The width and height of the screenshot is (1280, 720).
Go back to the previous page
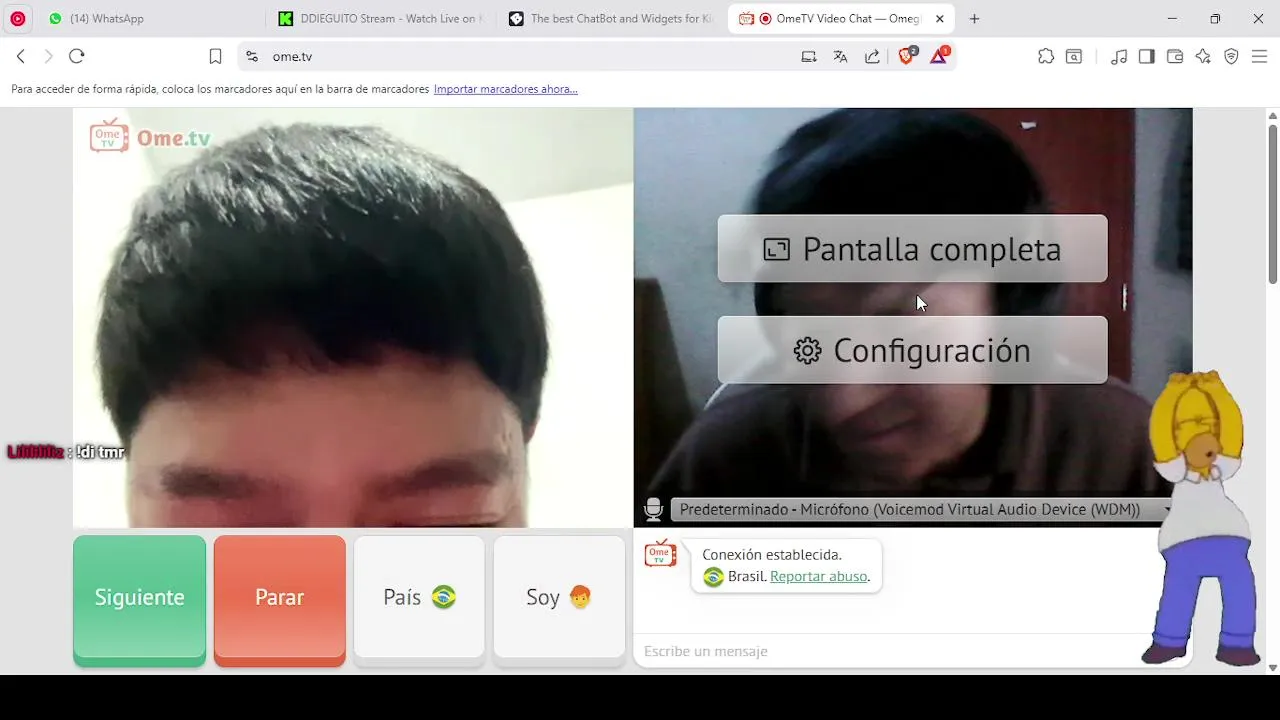tap(20, 57)
